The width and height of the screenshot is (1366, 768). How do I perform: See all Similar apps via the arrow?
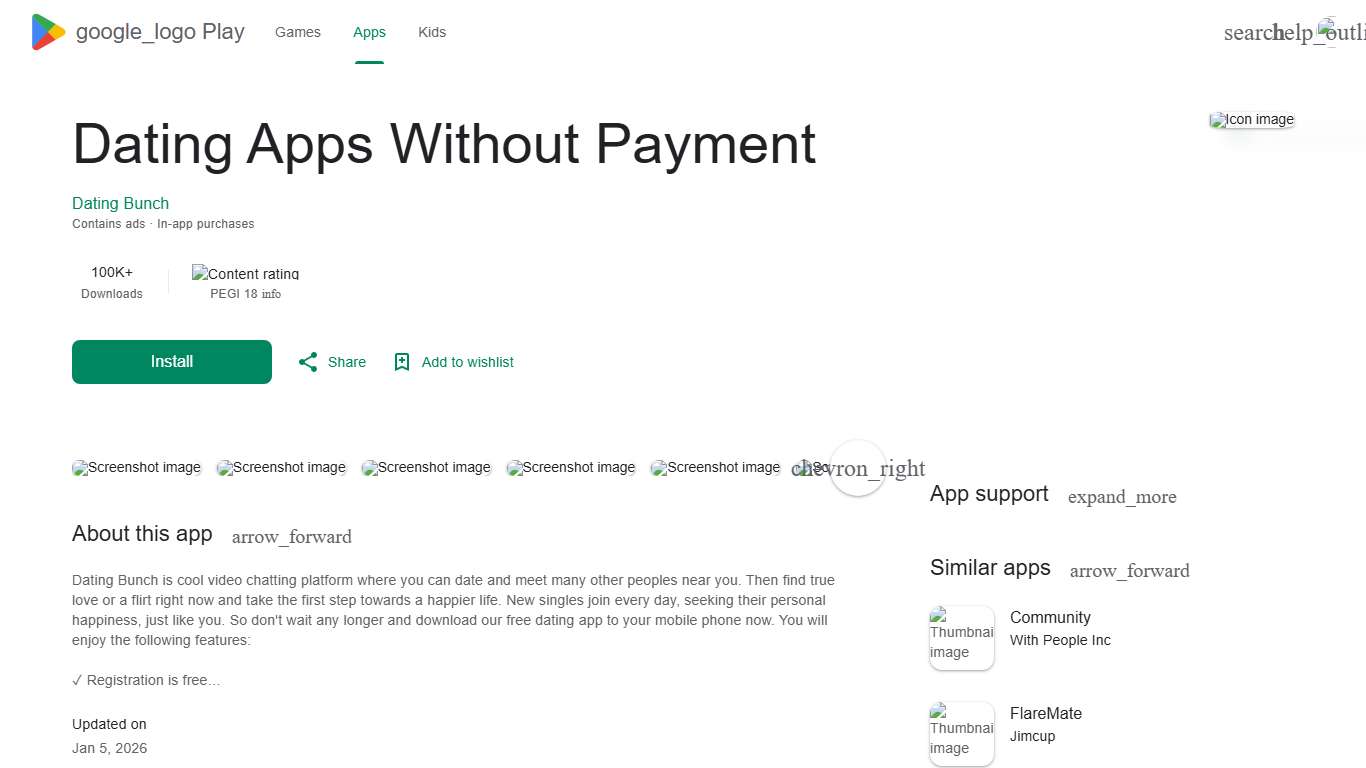click(1129, 570)
